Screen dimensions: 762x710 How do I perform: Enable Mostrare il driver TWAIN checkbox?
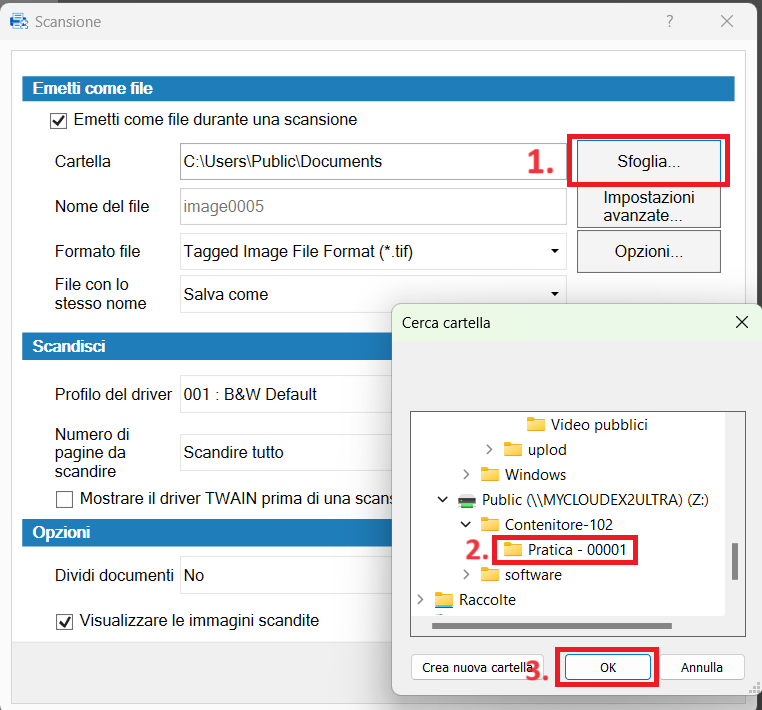65,498
